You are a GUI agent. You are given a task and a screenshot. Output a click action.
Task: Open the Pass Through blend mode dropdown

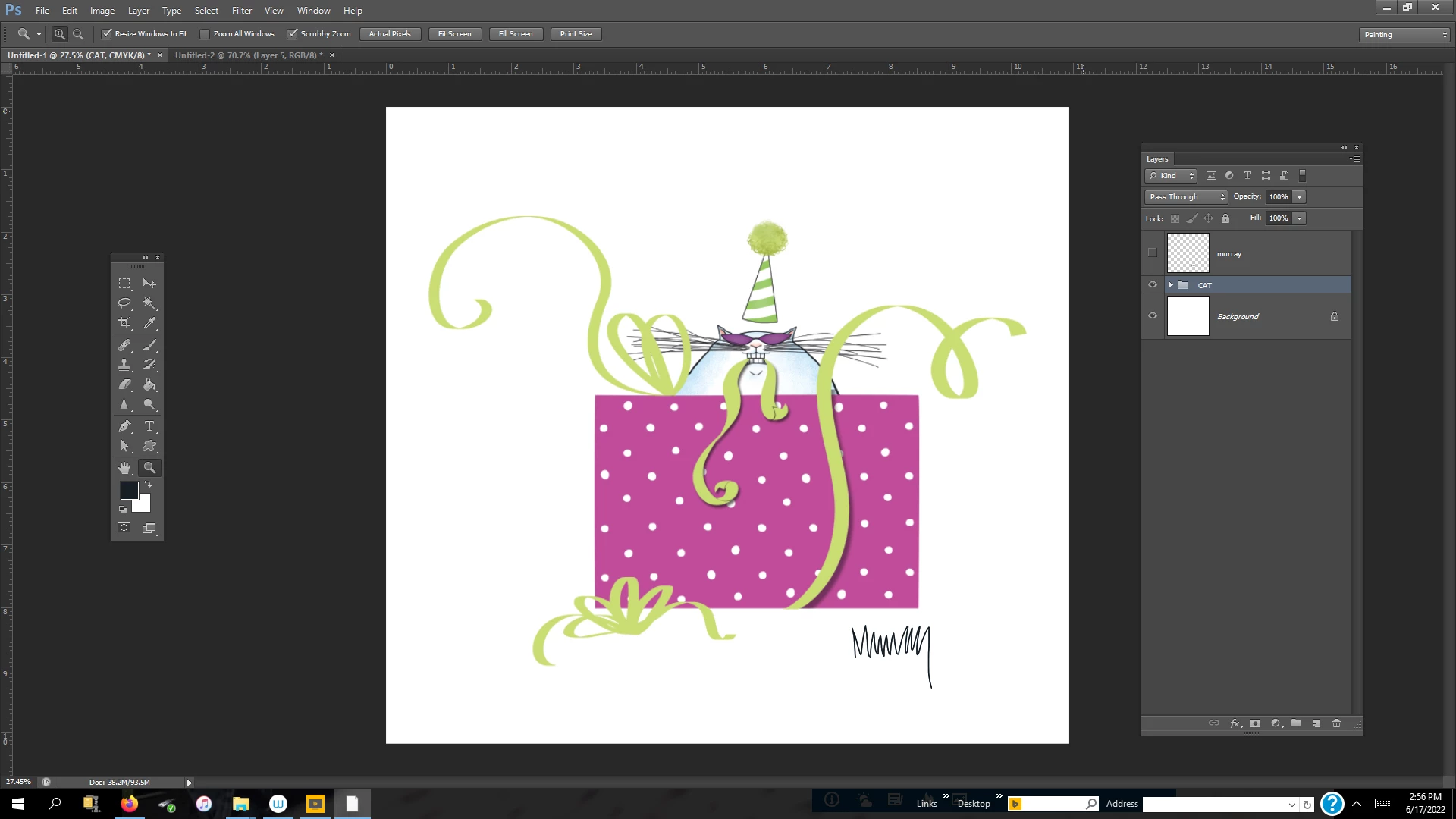point(1186,197)
